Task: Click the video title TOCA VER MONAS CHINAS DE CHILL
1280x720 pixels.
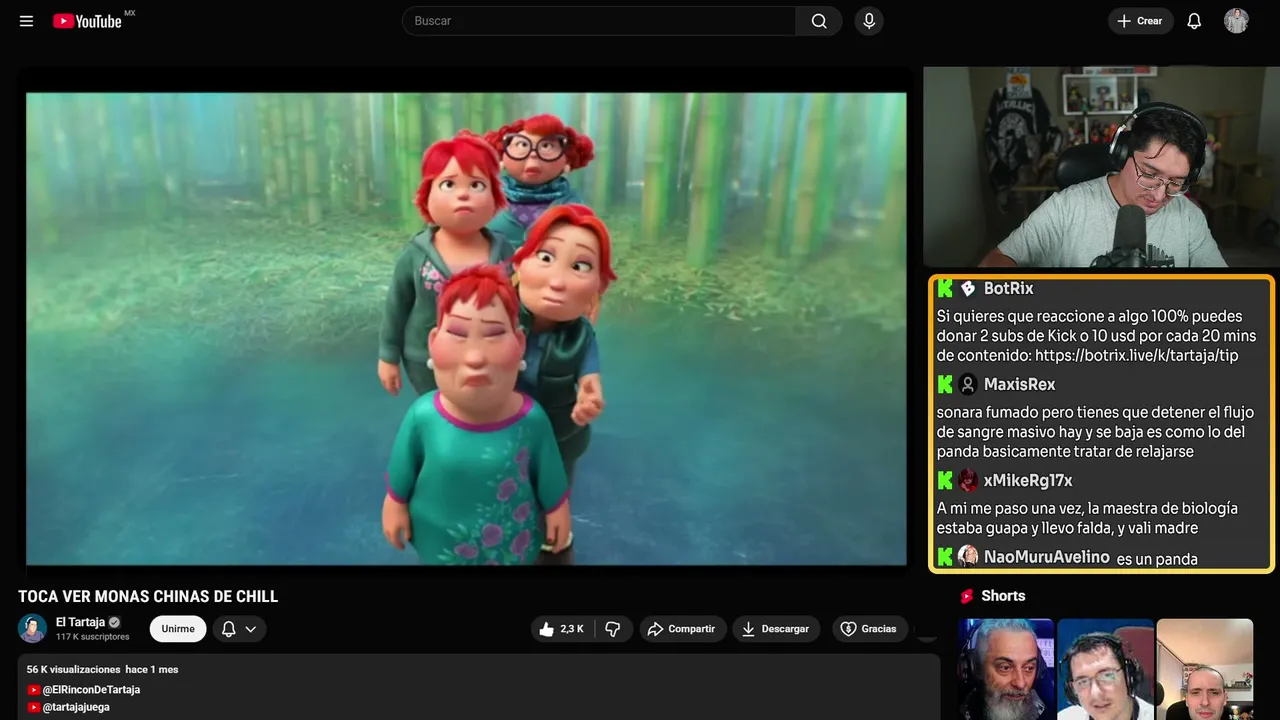Action: (148, 597)
